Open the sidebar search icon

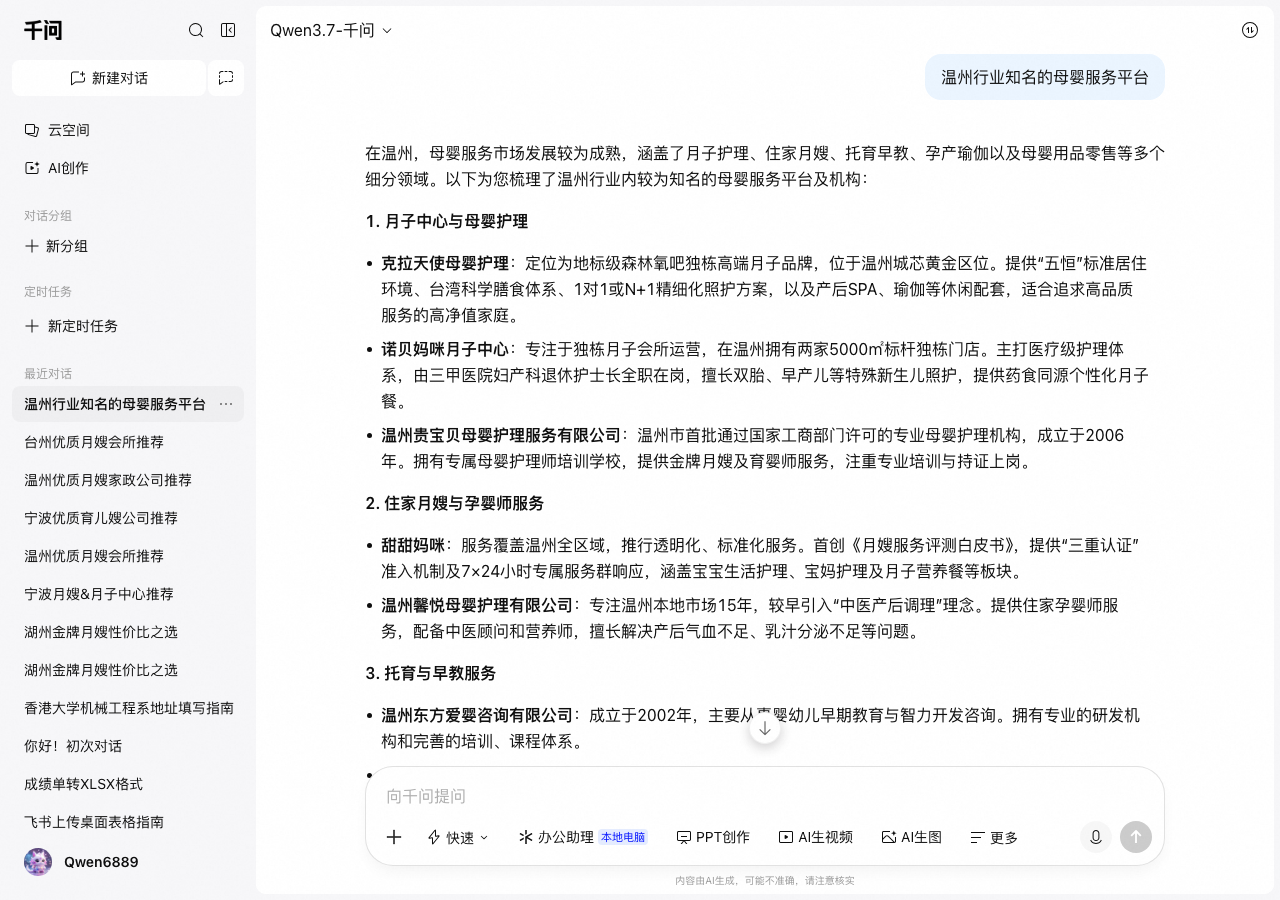[x=196, y=30]
